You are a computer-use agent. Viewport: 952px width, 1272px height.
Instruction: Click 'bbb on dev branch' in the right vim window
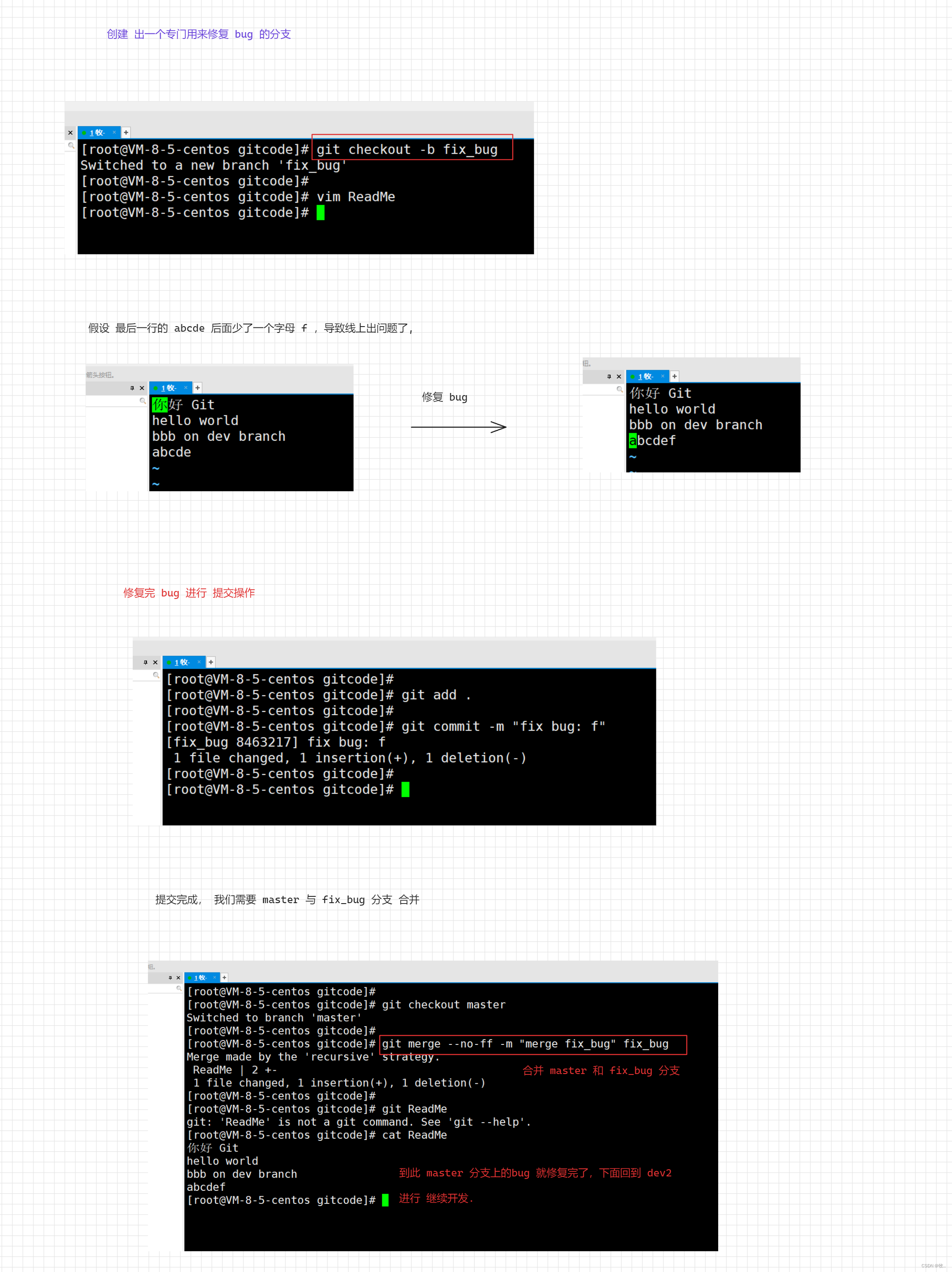click(696, 425)
